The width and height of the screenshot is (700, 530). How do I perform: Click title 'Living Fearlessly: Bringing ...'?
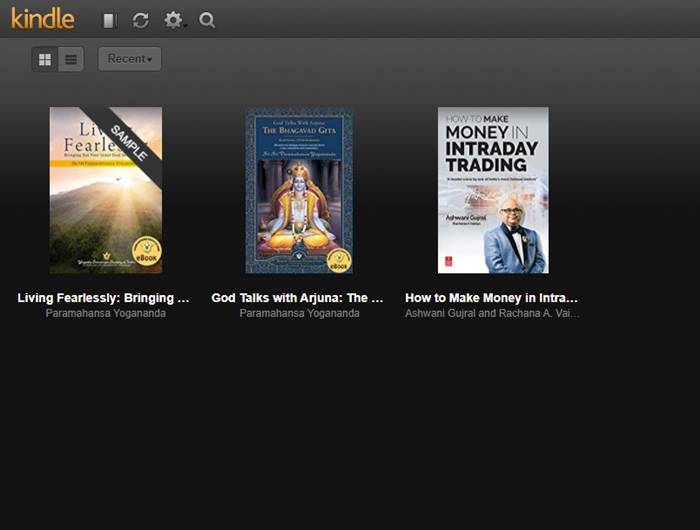[104, 298]
